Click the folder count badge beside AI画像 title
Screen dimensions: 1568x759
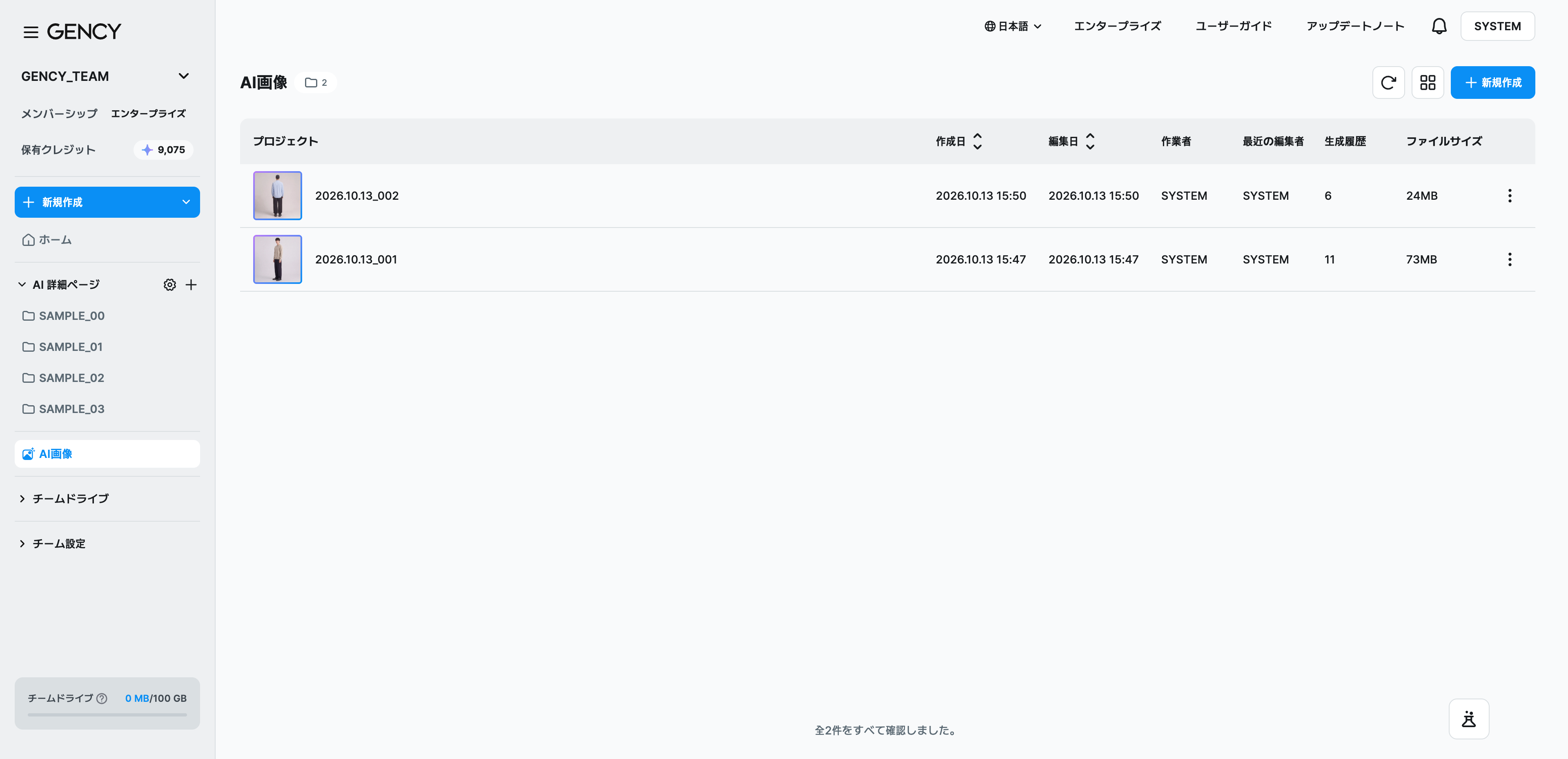tap(315, 82)
